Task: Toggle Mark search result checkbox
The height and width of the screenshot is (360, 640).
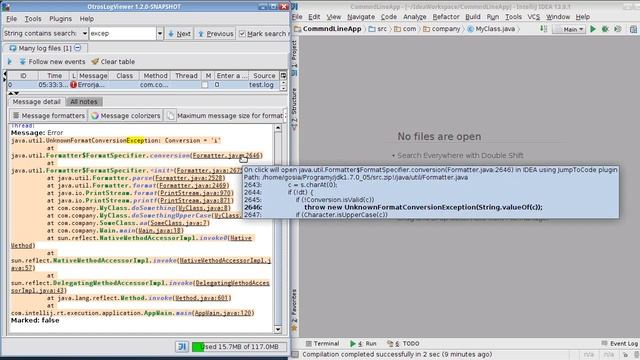Action: 242,34
